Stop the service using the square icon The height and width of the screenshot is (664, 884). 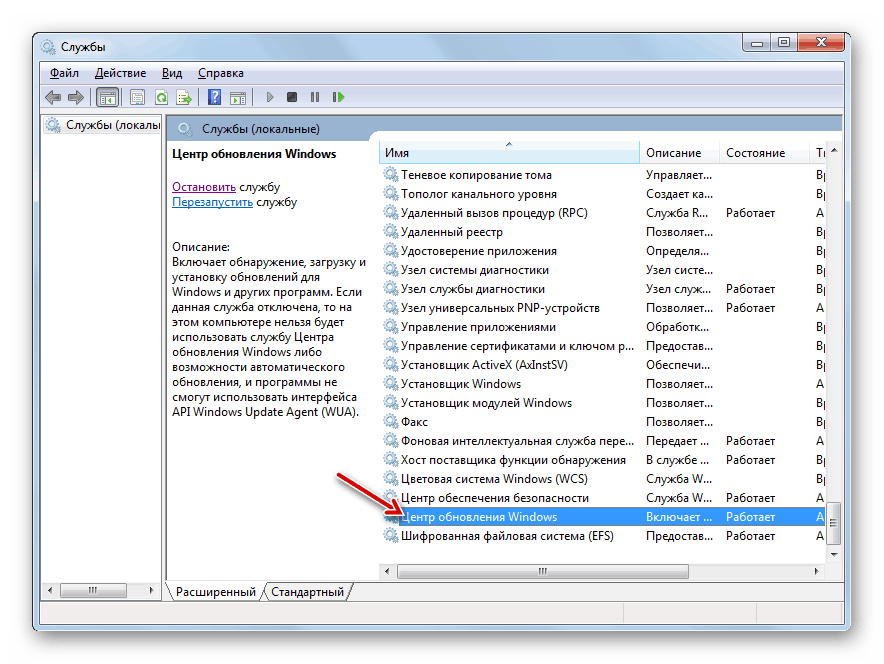[x=292, y=97]
